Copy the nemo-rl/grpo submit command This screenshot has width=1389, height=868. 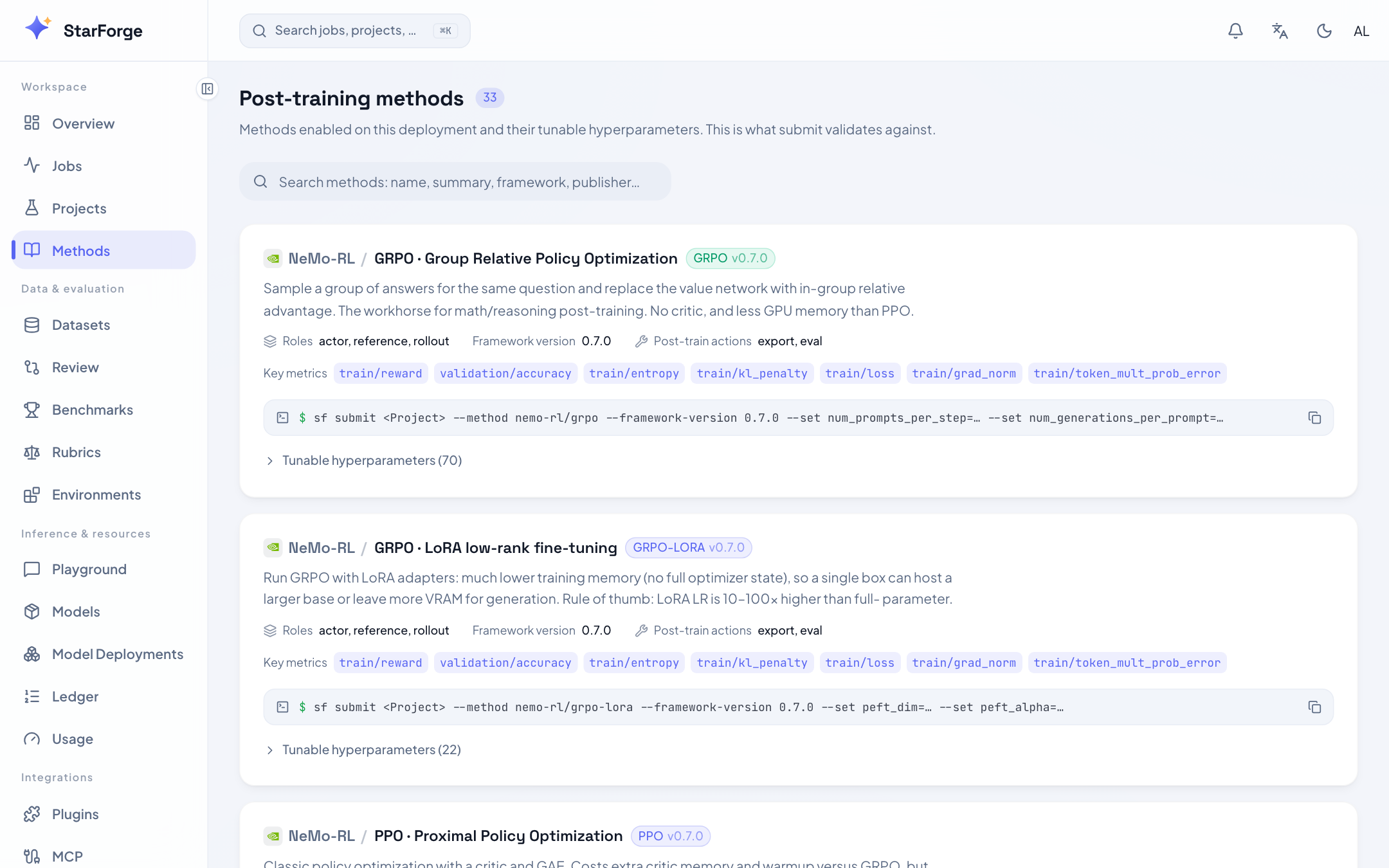point(1314,418)
